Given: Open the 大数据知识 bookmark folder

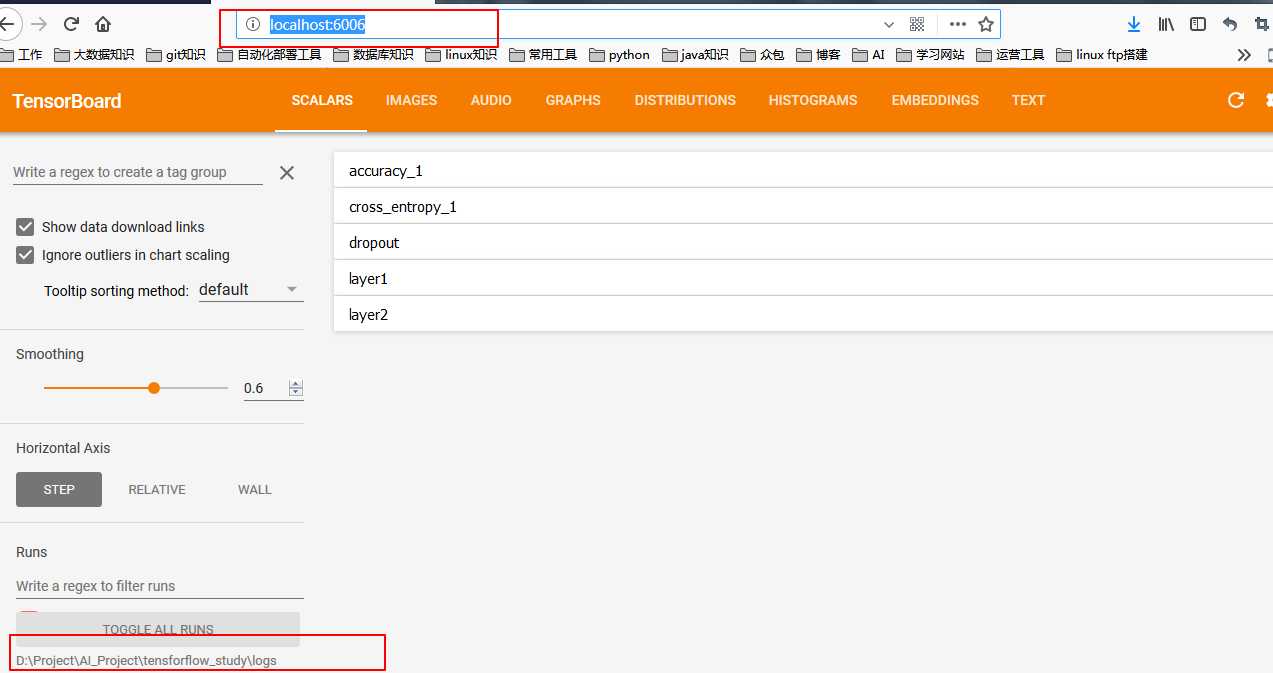Looking at the screenshot, I should 95,55.
